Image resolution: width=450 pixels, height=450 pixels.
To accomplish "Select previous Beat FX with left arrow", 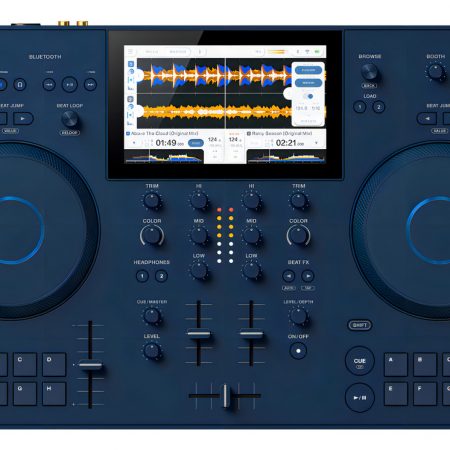I will [x=289, y=276].
